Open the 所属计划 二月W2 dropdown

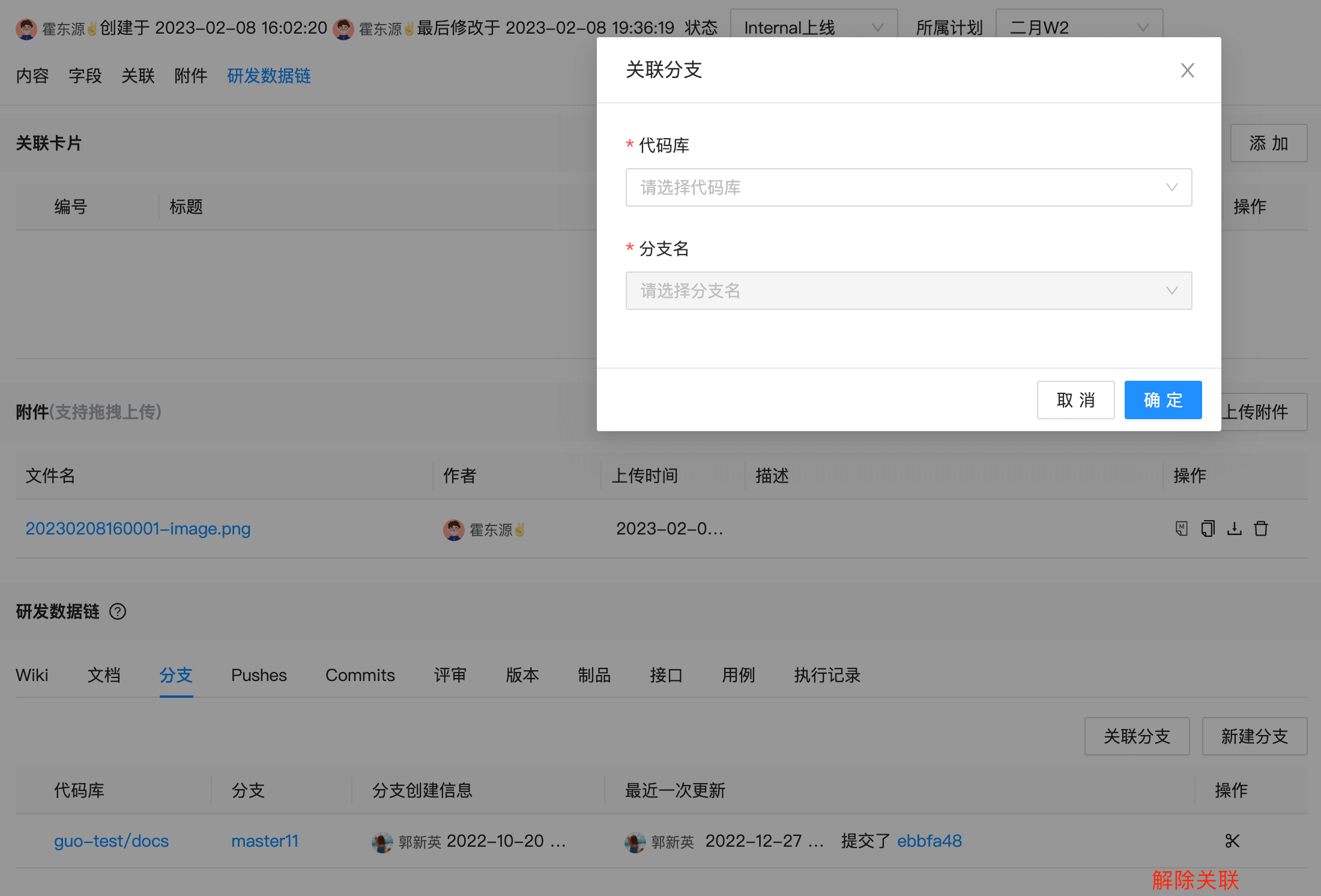[x=1079, y=26]
